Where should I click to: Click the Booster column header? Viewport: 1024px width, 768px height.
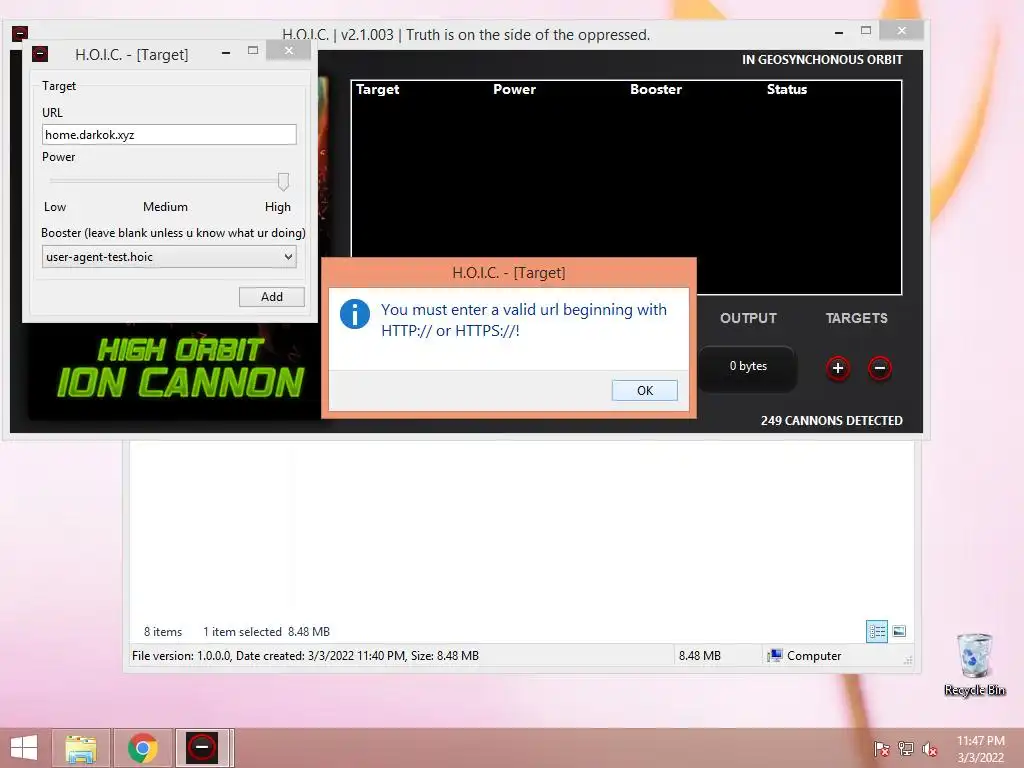point(656,89)
